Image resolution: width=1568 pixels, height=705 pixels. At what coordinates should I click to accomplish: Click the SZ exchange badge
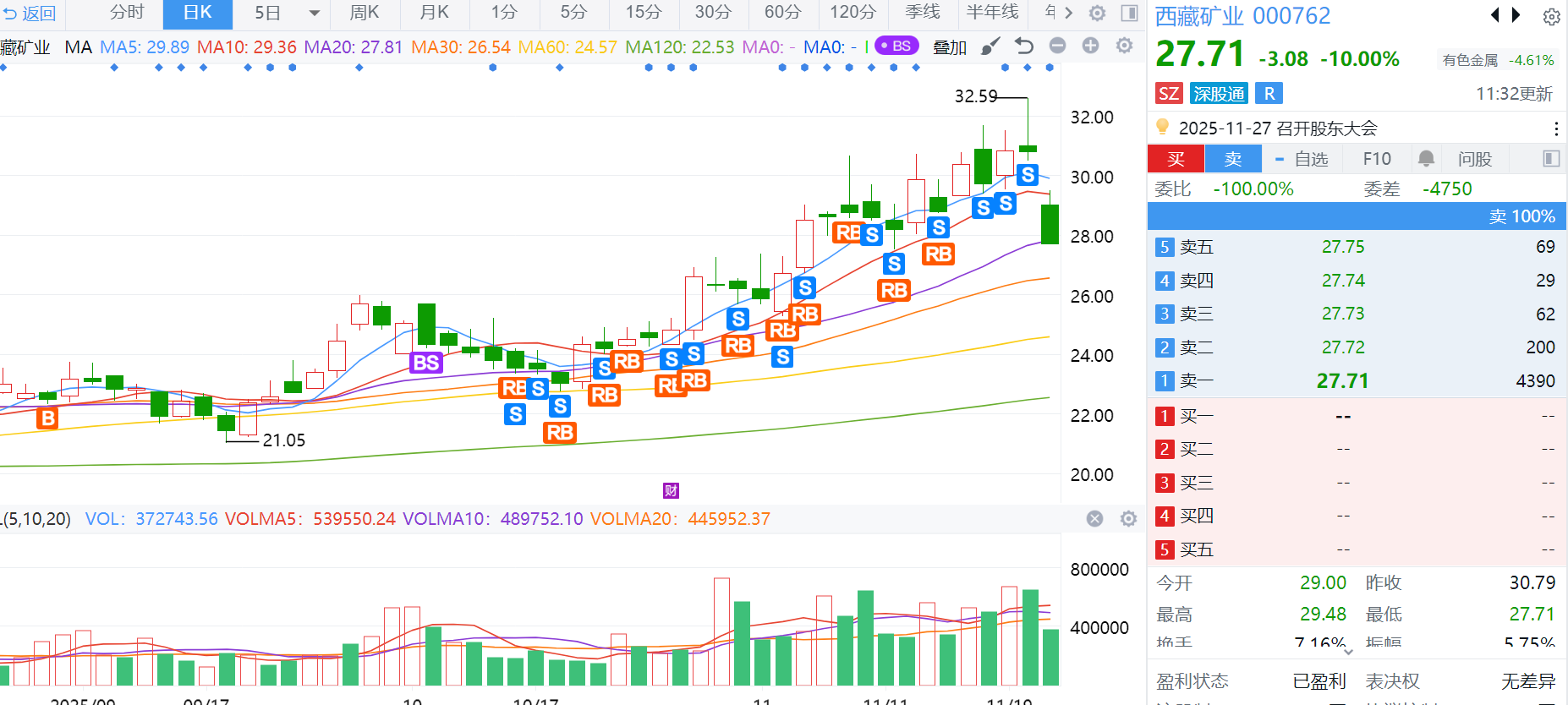pyautogui.click(x=1169, y=93)
